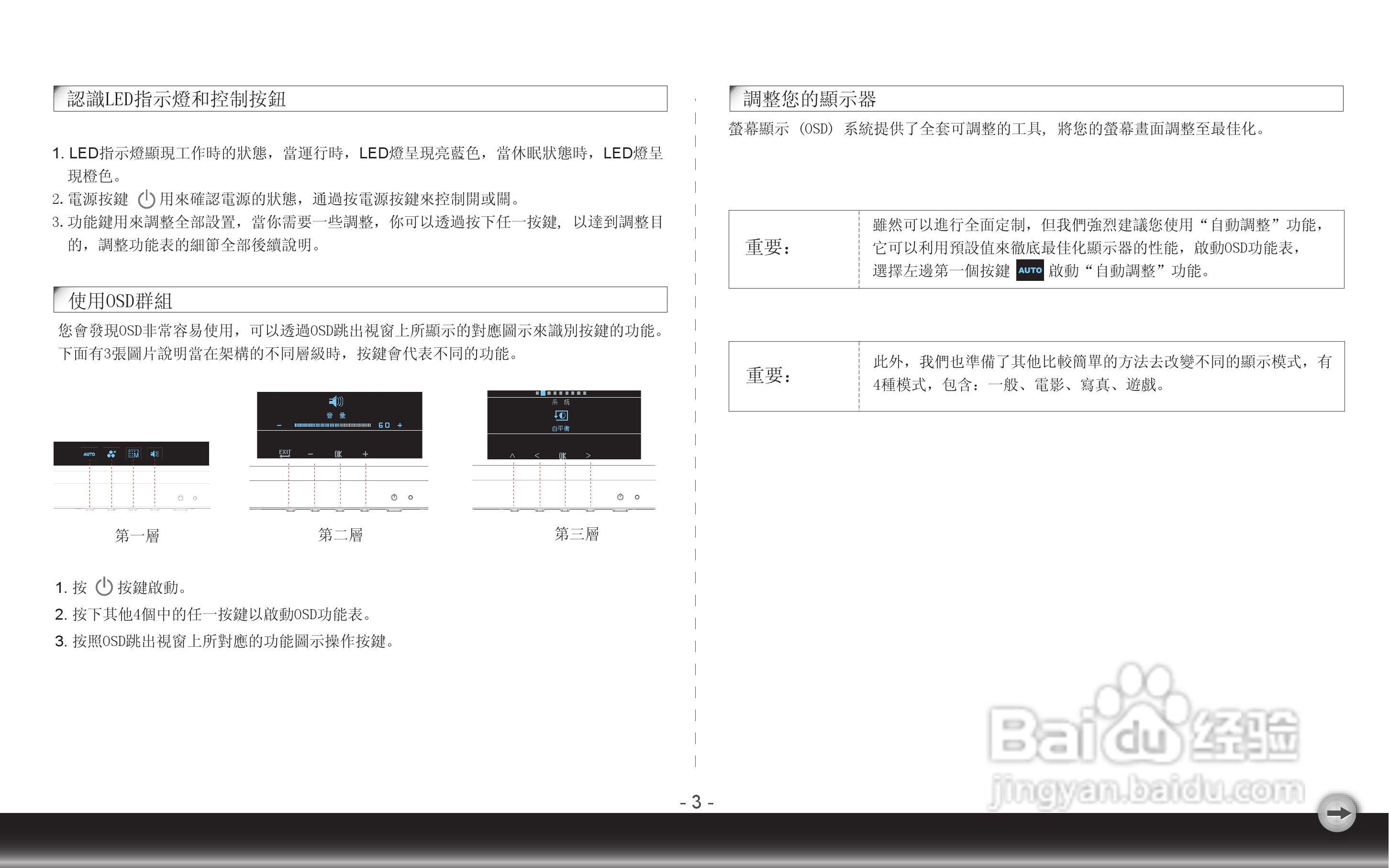Click power icon beside 電源按鍵 text
Viewport: 1389px width, 868px height.
tap(146, 199)
